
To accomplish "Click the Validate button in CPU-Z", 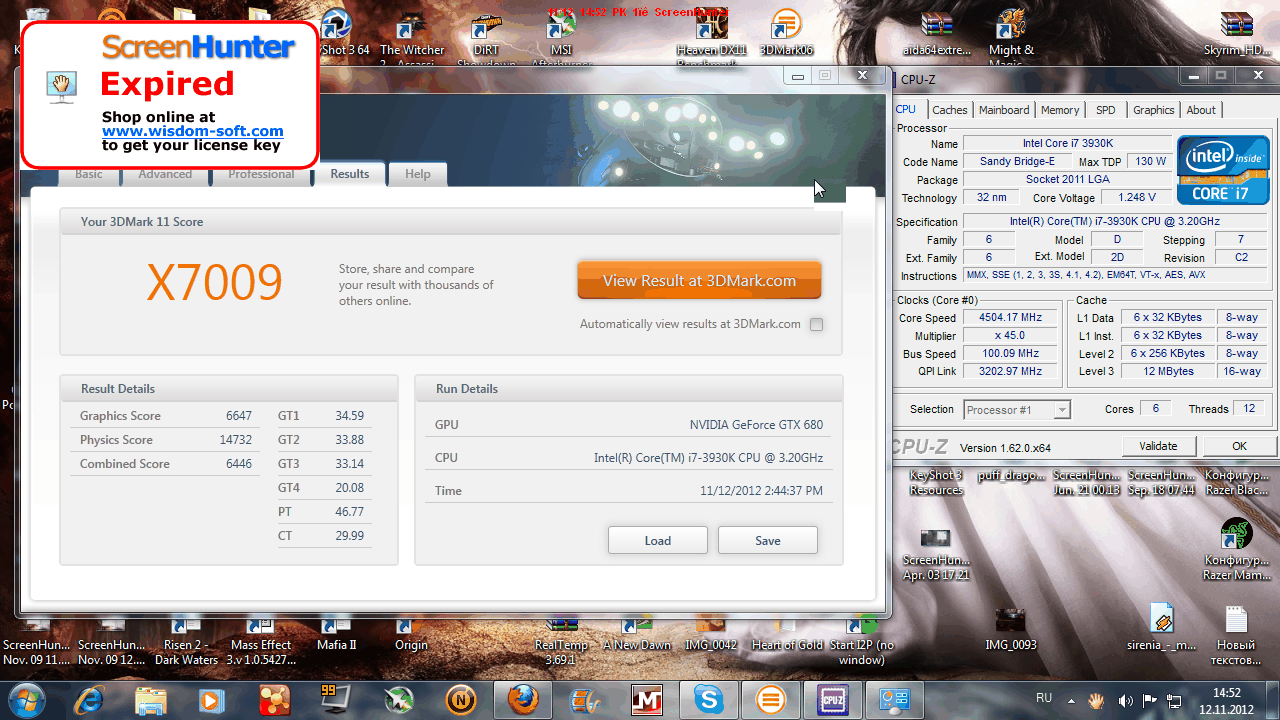I will click(1158, 446).
